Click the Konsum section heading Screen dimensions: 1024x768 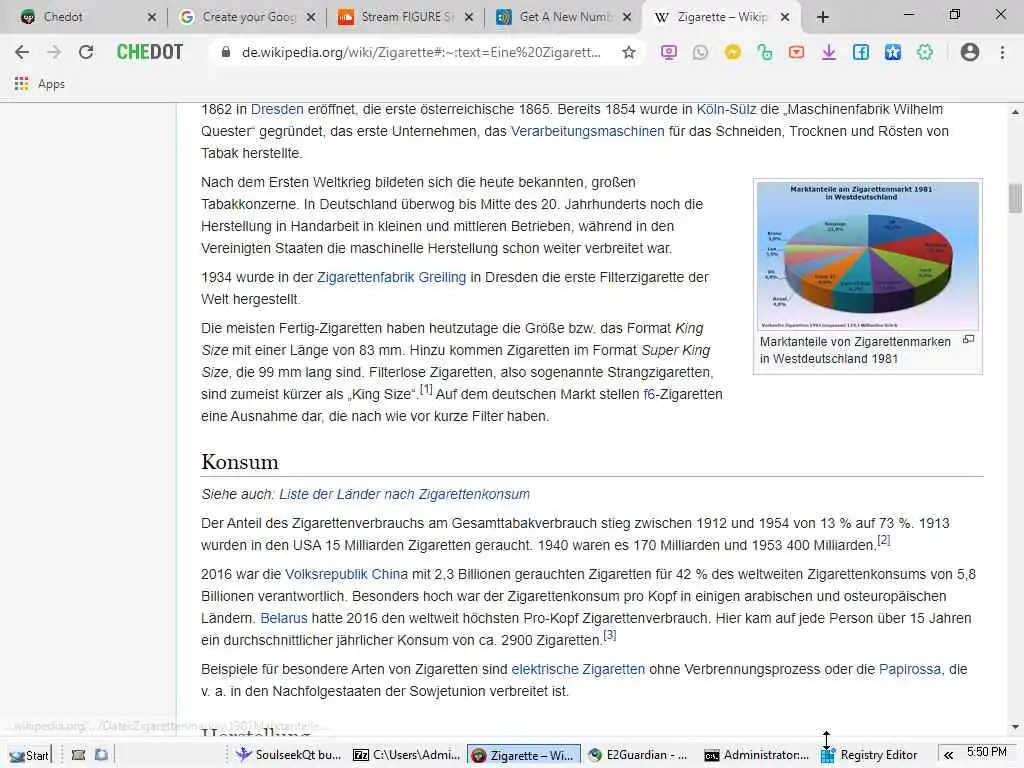pyautogui.click(x=240, y=462)
